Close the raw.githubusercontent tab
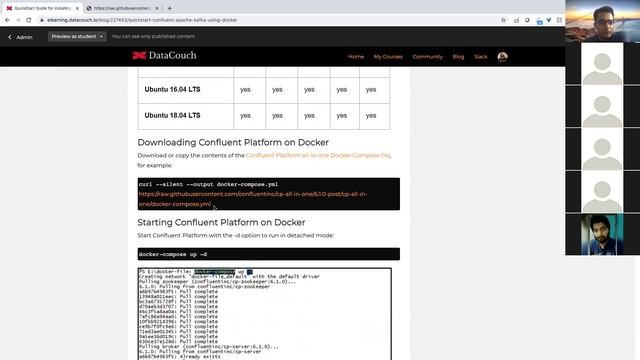This screenshot has width=640, height=360. (x=157, y=8)
